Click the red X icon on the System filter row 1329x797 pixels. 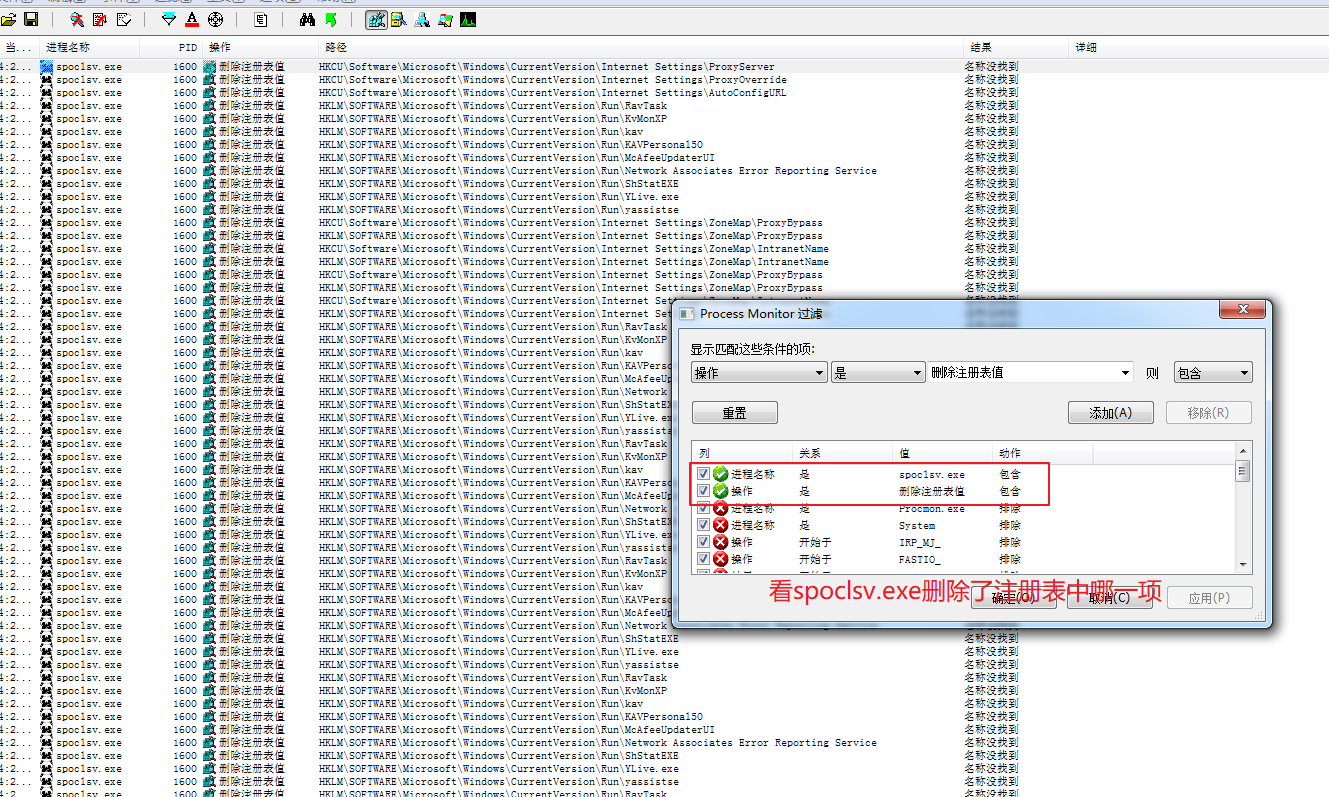tap(720, 525)
